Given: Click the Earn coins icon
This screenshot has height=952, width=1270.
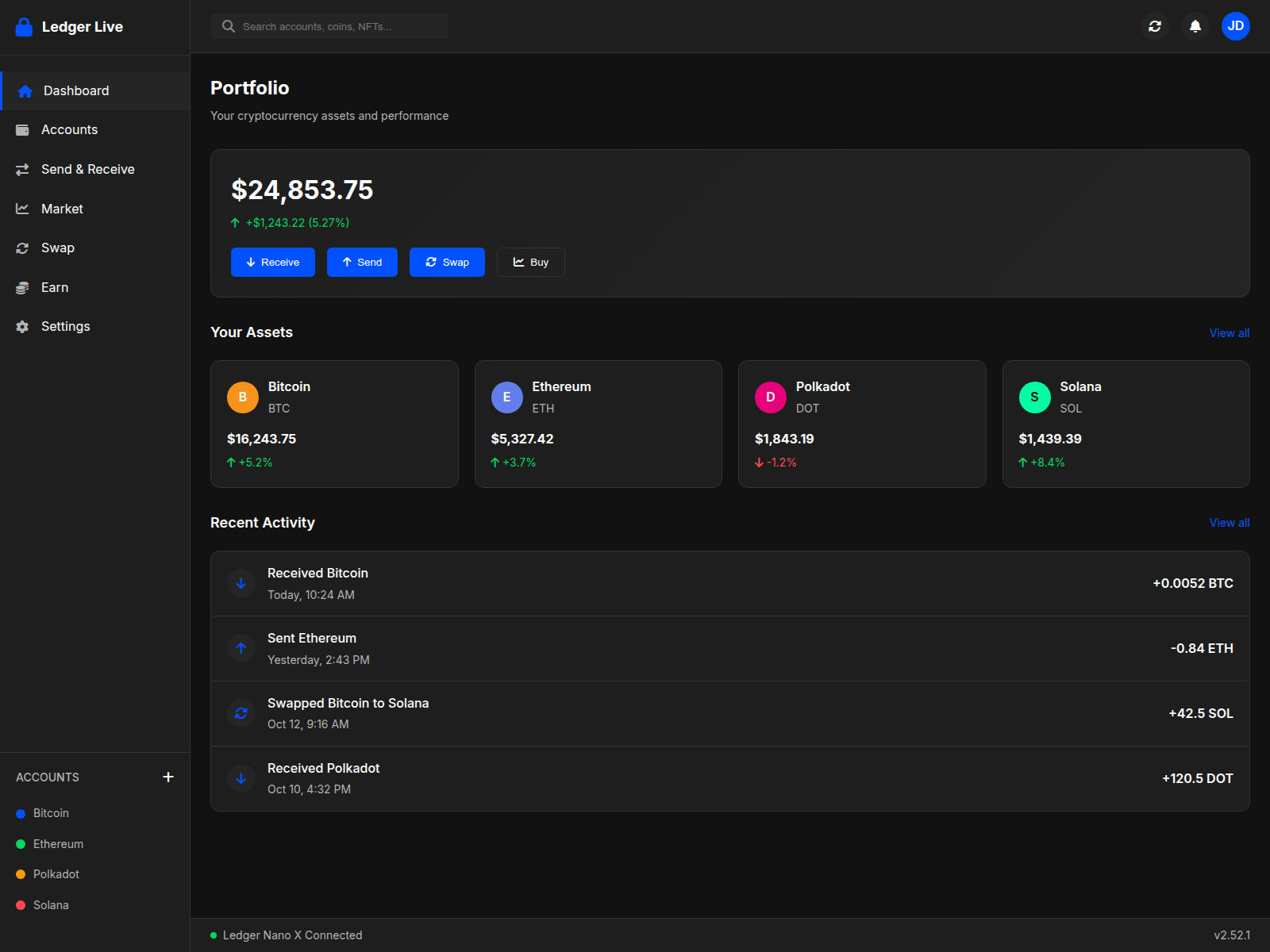Looking at the screenshot, I should pyautogui.click(x=22, y=287).
